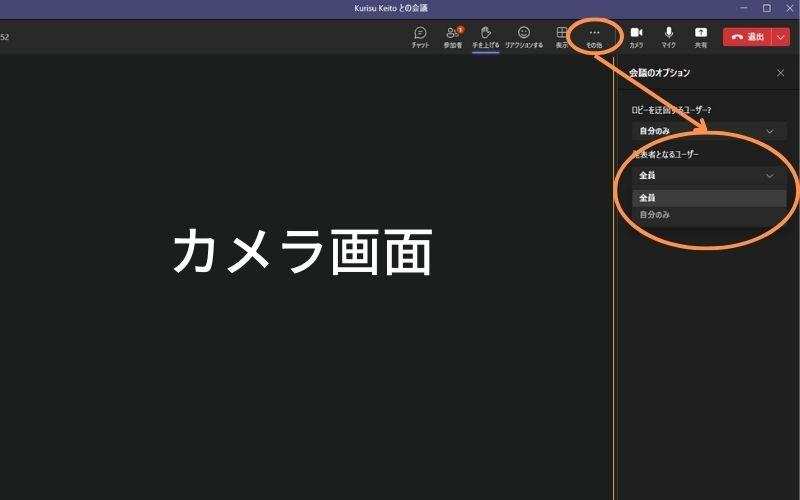
Task: Expand arrow next to 退出 button
Action: coord(781,37)
